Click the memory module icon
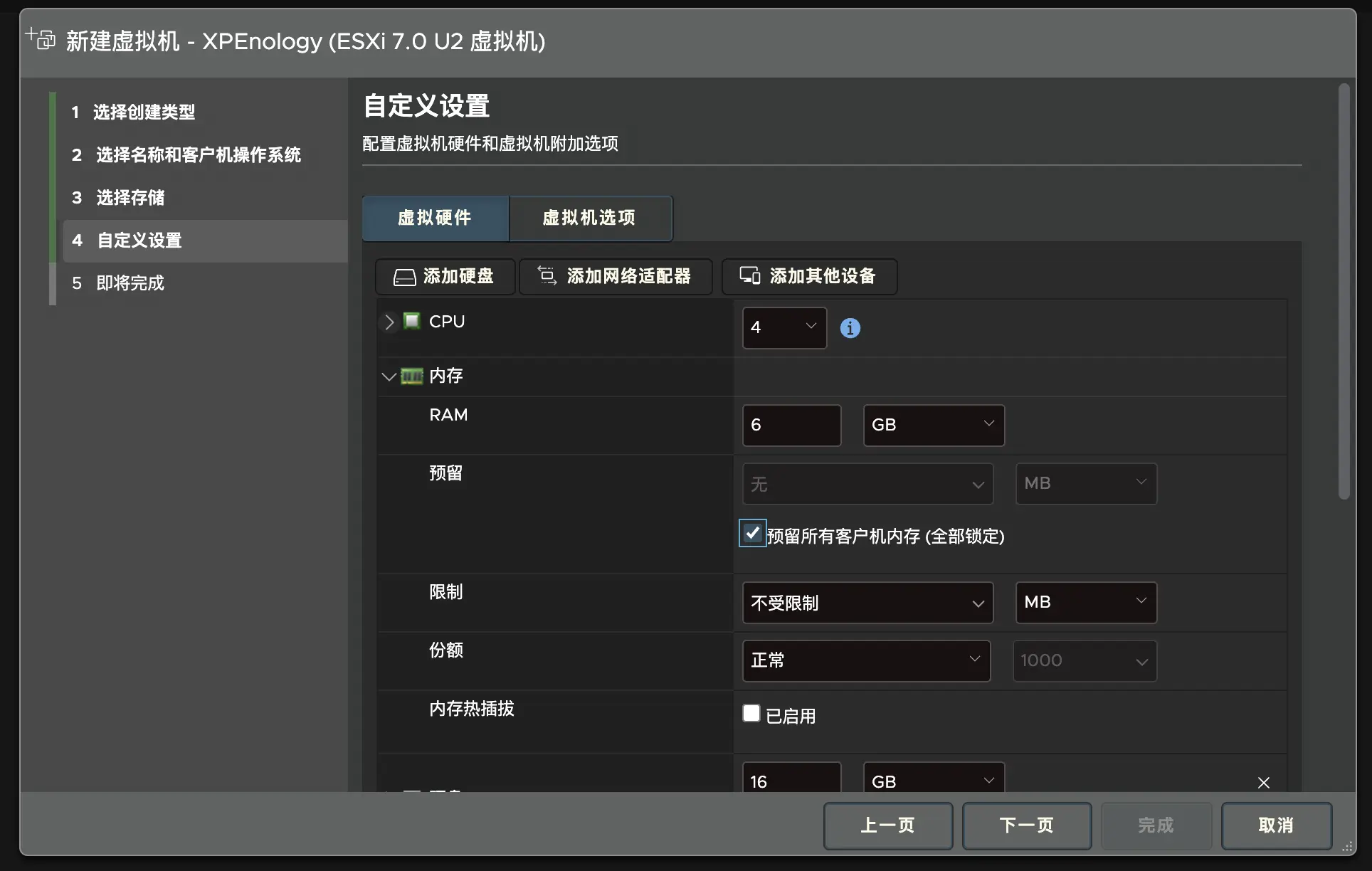 click(x=411, y=376)
